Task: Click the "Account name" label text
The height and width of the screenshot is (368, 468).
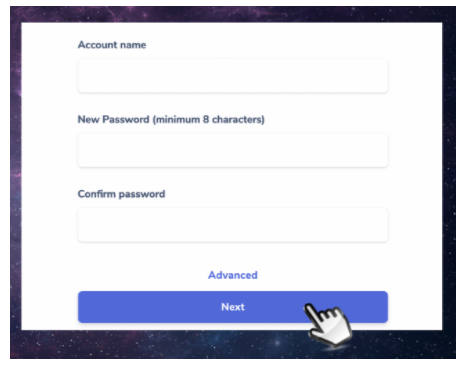Action: tap(112, 45)
